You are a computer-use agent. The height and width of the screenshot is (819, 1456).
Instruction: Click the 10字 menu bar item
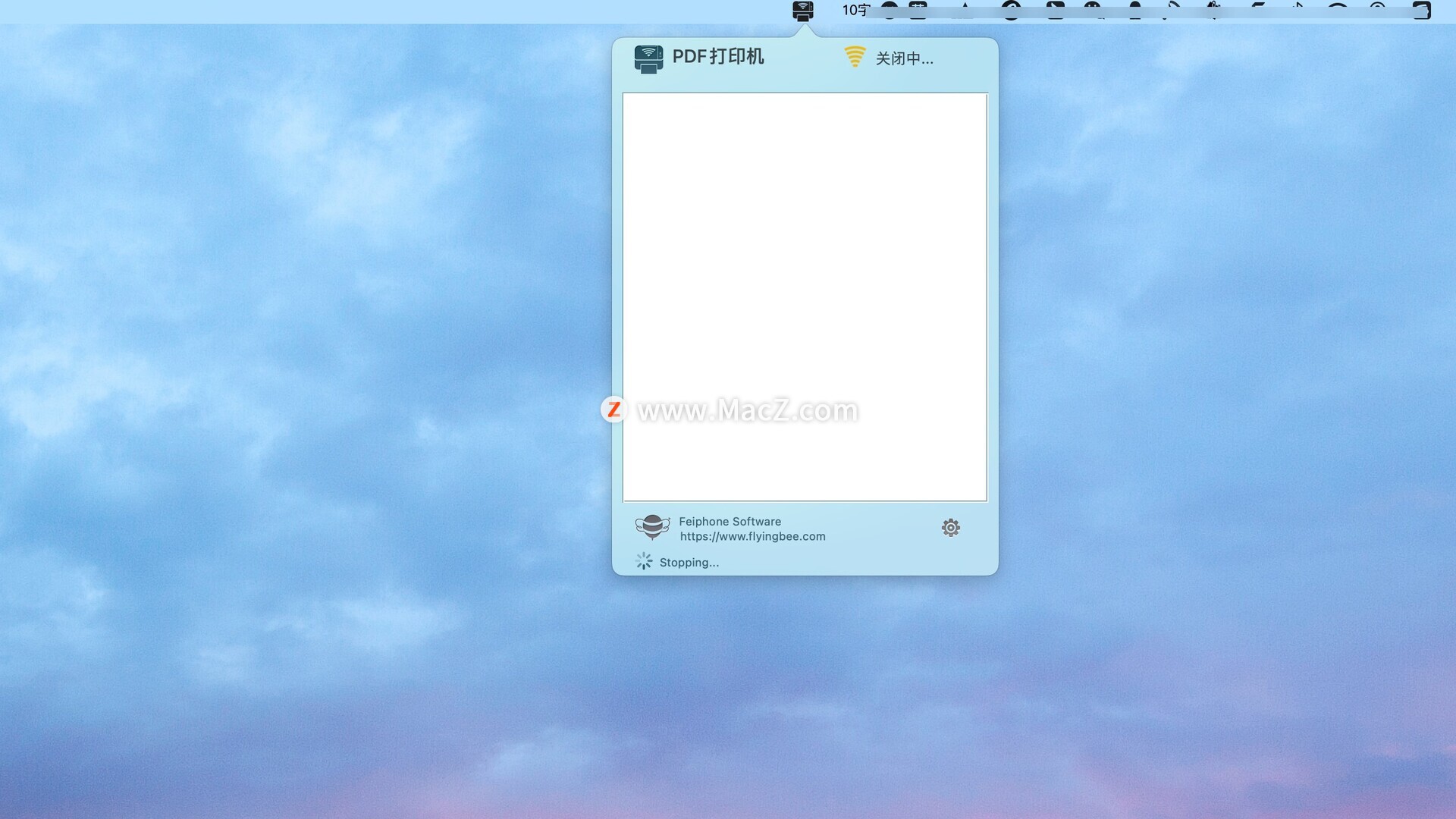tap(855, 11)
